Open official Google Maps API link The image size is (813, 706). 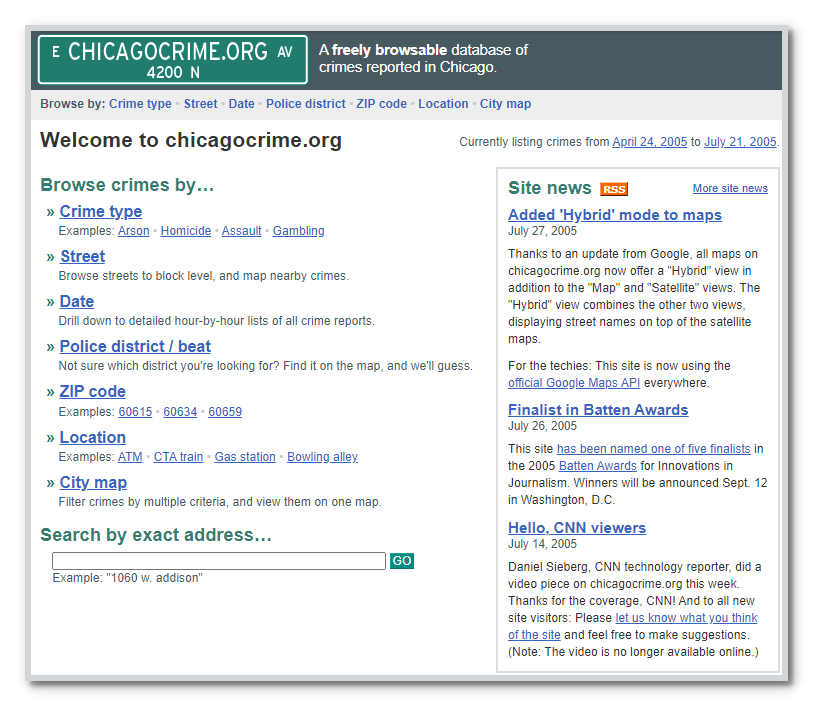[x=574, y=383]
